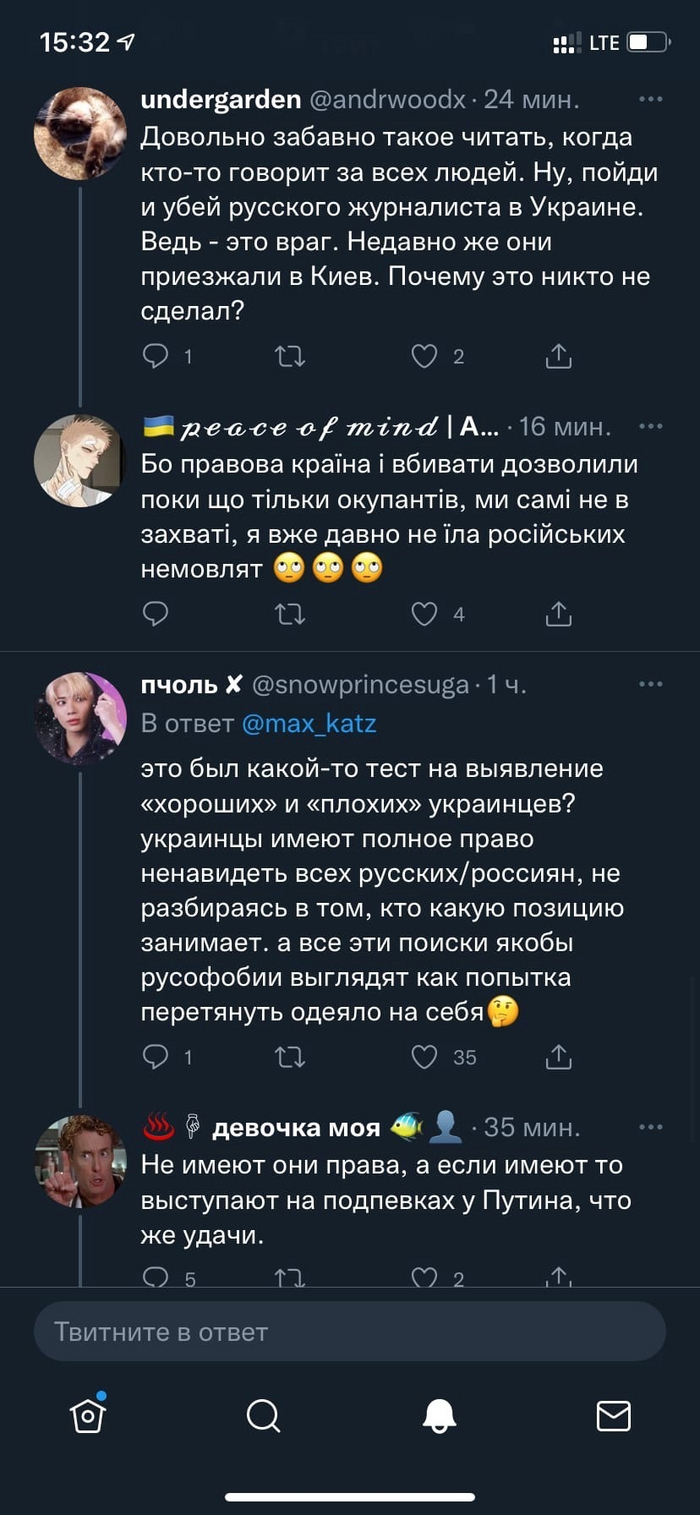Open more options on пчоль tweet
Viewport: 700px width, 1515px height.
[651, 684]
